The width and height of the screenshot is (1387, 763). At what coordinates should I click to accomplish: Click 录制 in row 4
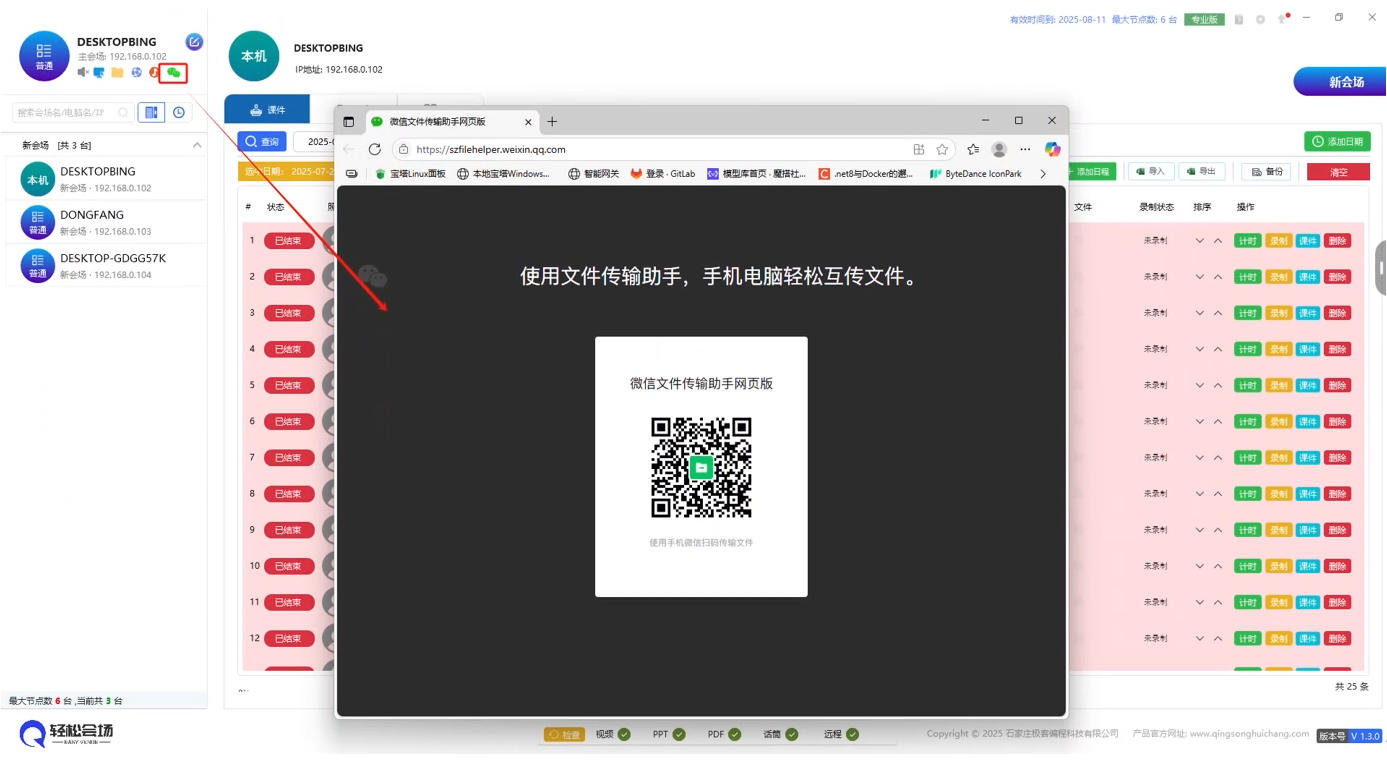click(x=1278, y=349)
